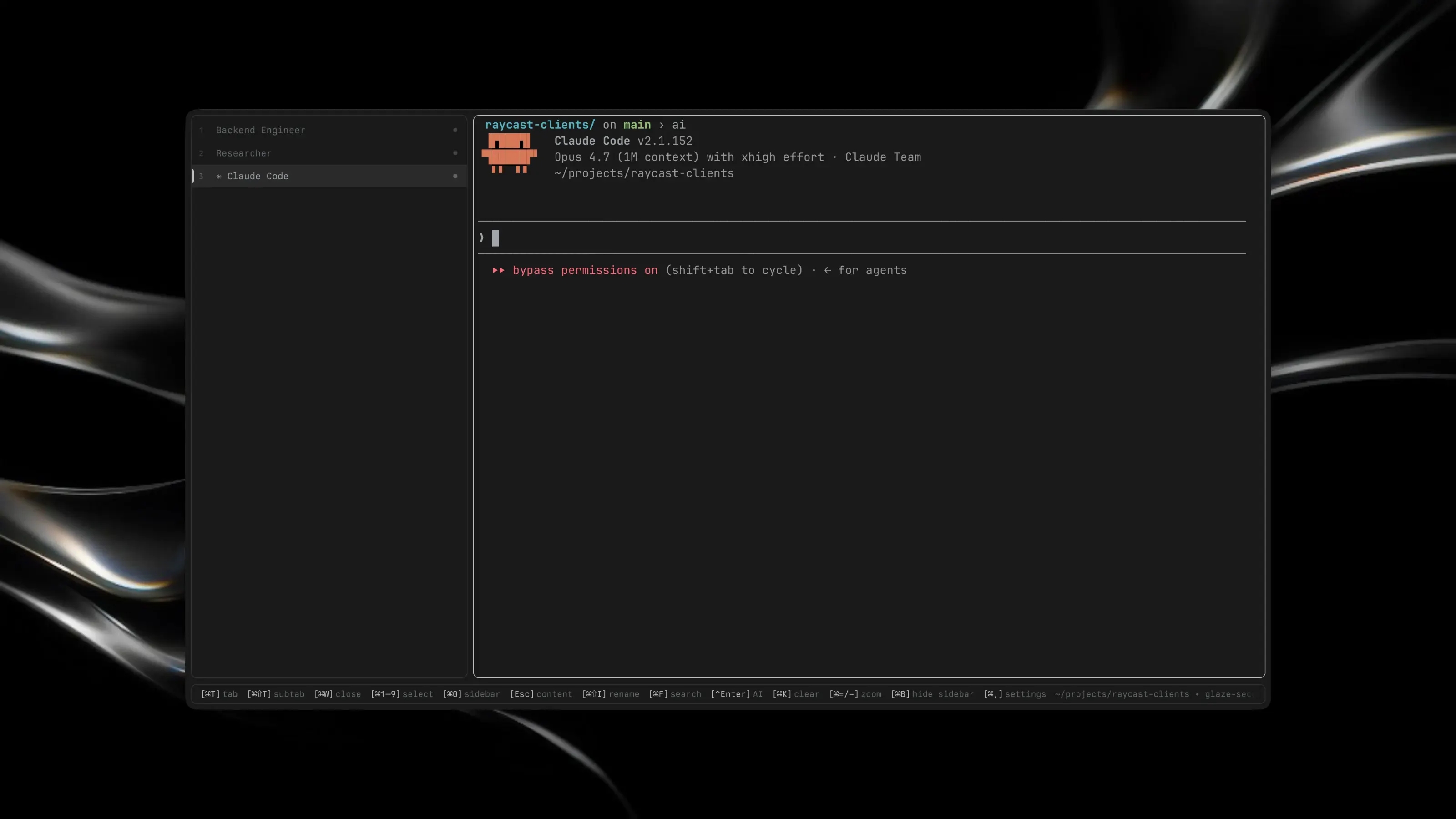The width and height of the screenshot is (1456, 819).
Task: Click the Claude Code pixel mascot logo
Action: (x=509, y=153)
